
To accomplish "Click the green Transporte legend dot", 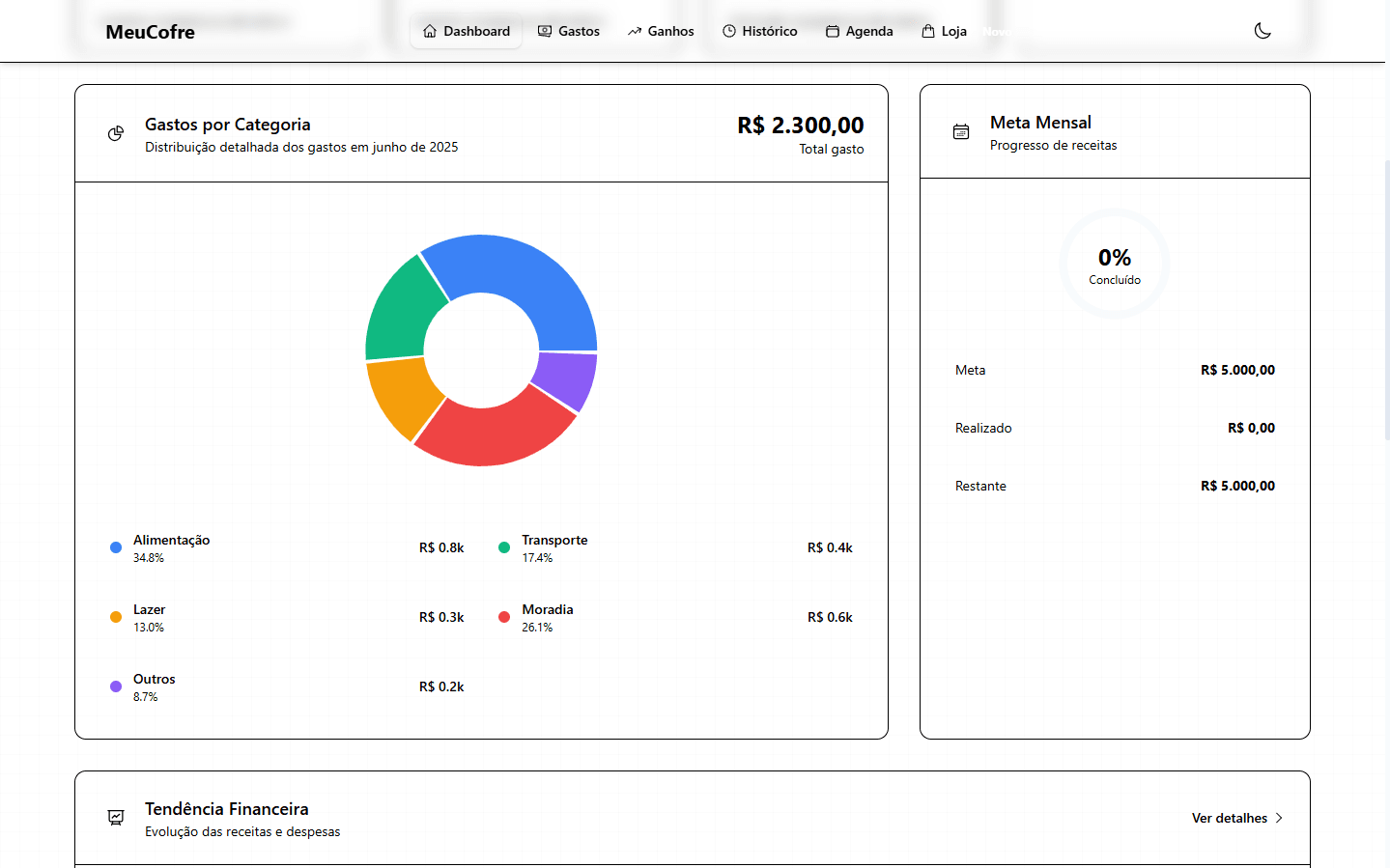I will pyautogui.click(x=504, y=547).
